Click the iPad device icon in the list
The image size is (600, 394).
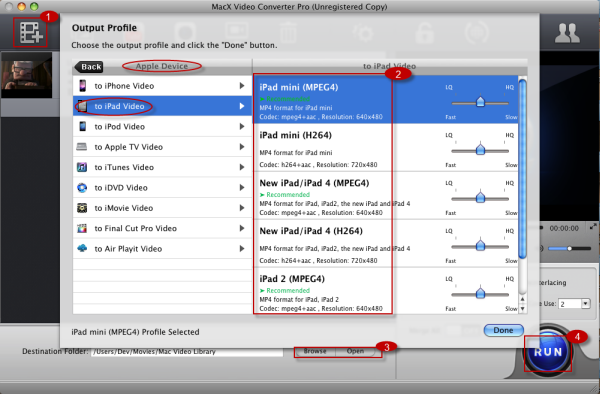(82, 106)
